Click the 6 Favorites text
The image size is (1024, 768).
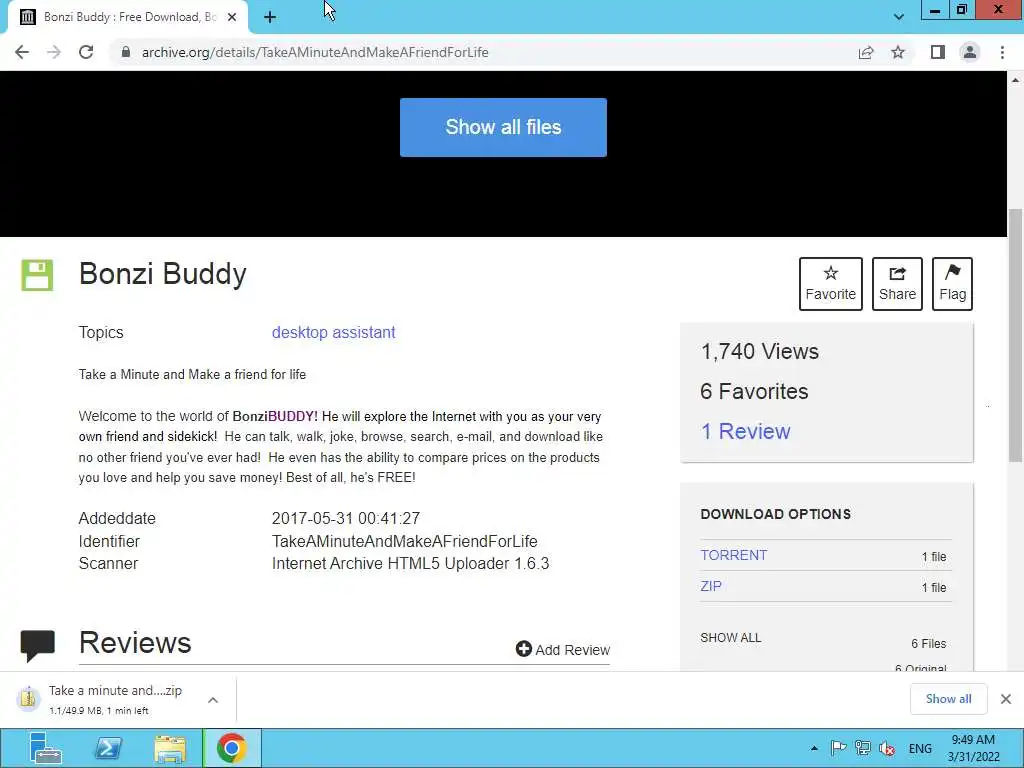pyautogui.click(x=754, y=391)
